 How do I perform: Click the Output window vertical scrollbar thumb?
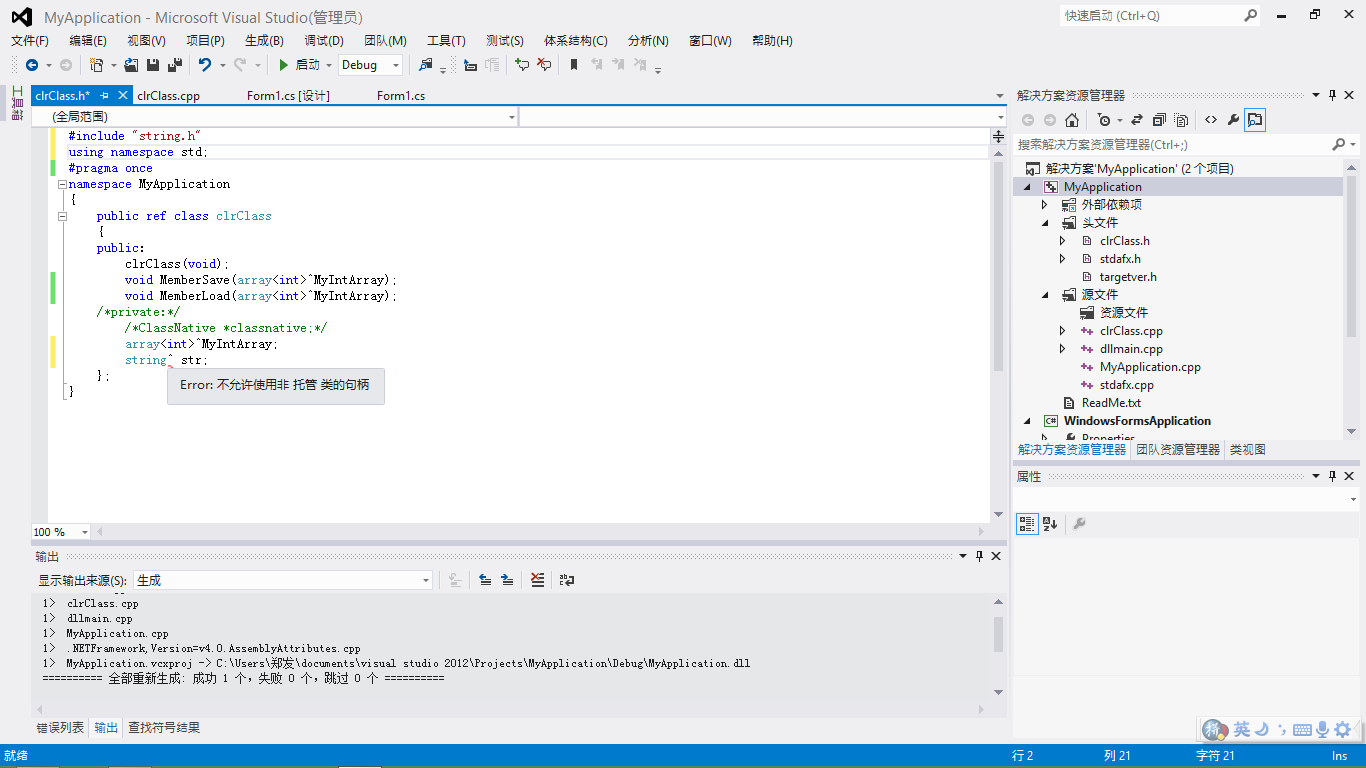(x=998, y=634)
